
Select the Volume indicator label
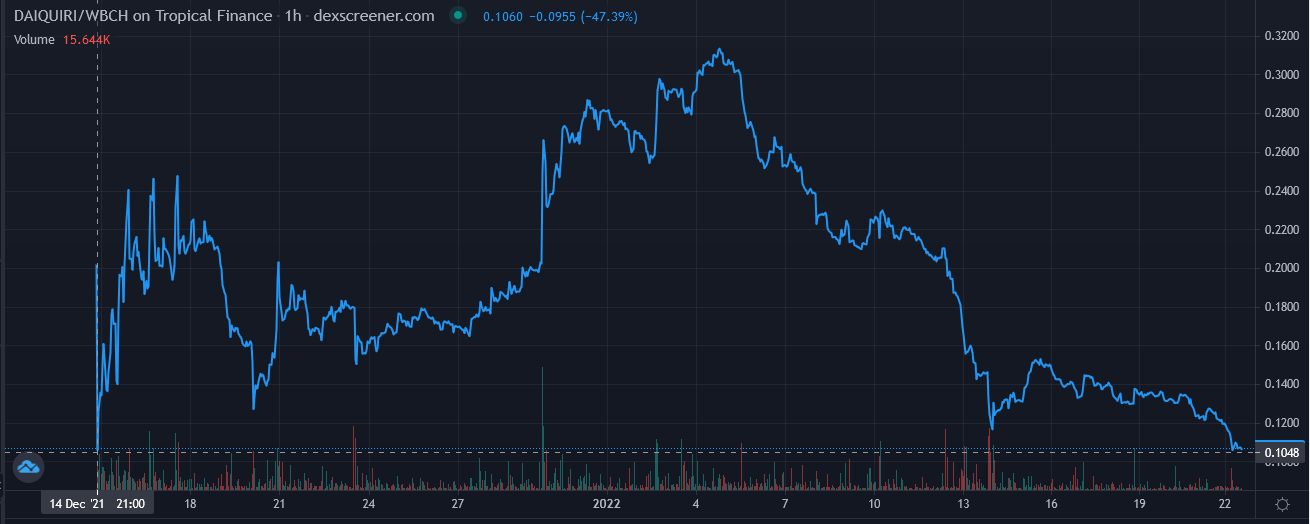pyautogui.click(x=34, y=39)
